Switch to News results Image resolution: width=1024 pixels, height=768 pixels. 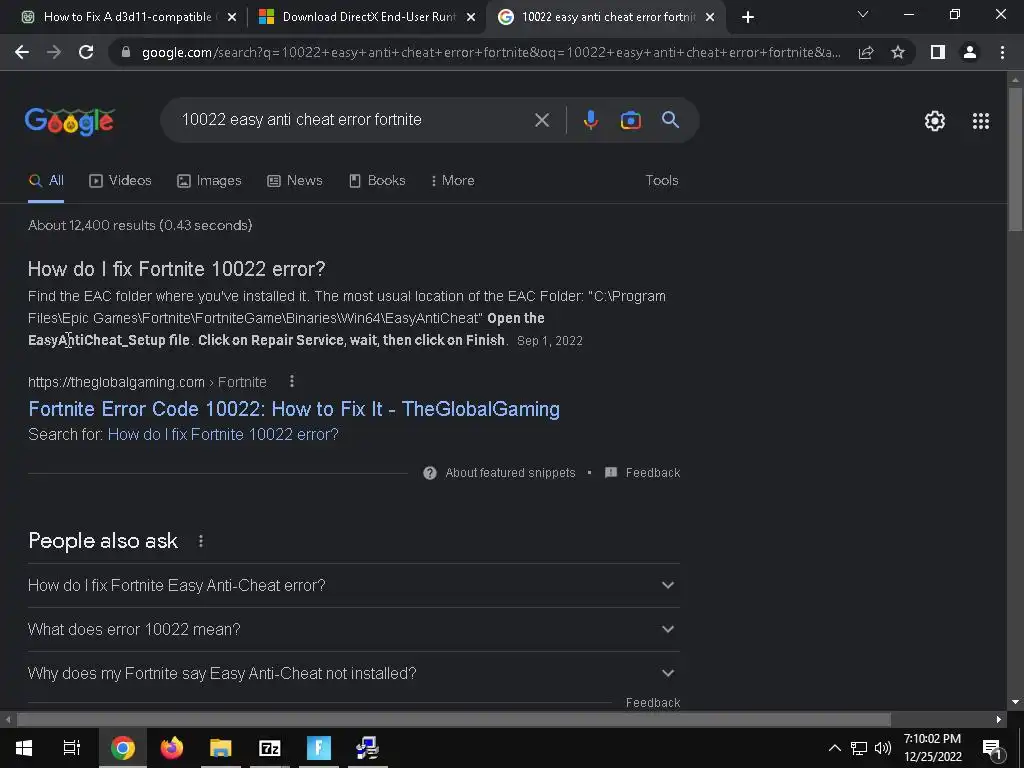[295, 181]
